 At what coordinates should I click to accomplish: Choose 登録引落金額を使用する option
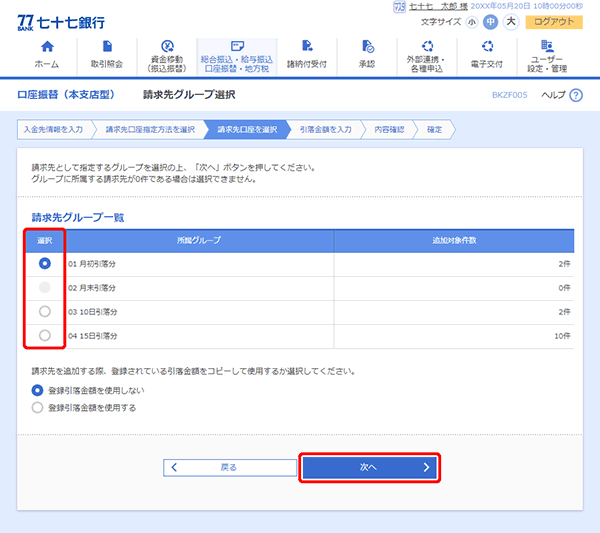point(37,407)
